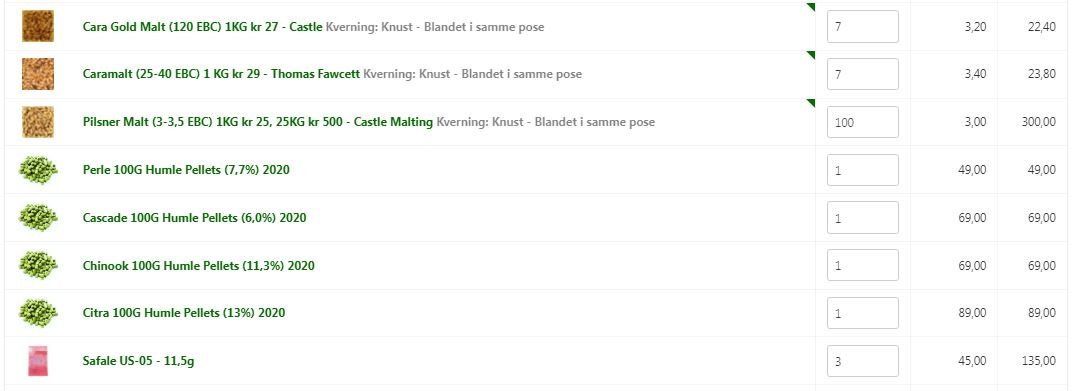The width and height of the screenshot is (1085, 391).
Task: Open the Pilsner Malt Castle Malting link
Action: [257, 122]
